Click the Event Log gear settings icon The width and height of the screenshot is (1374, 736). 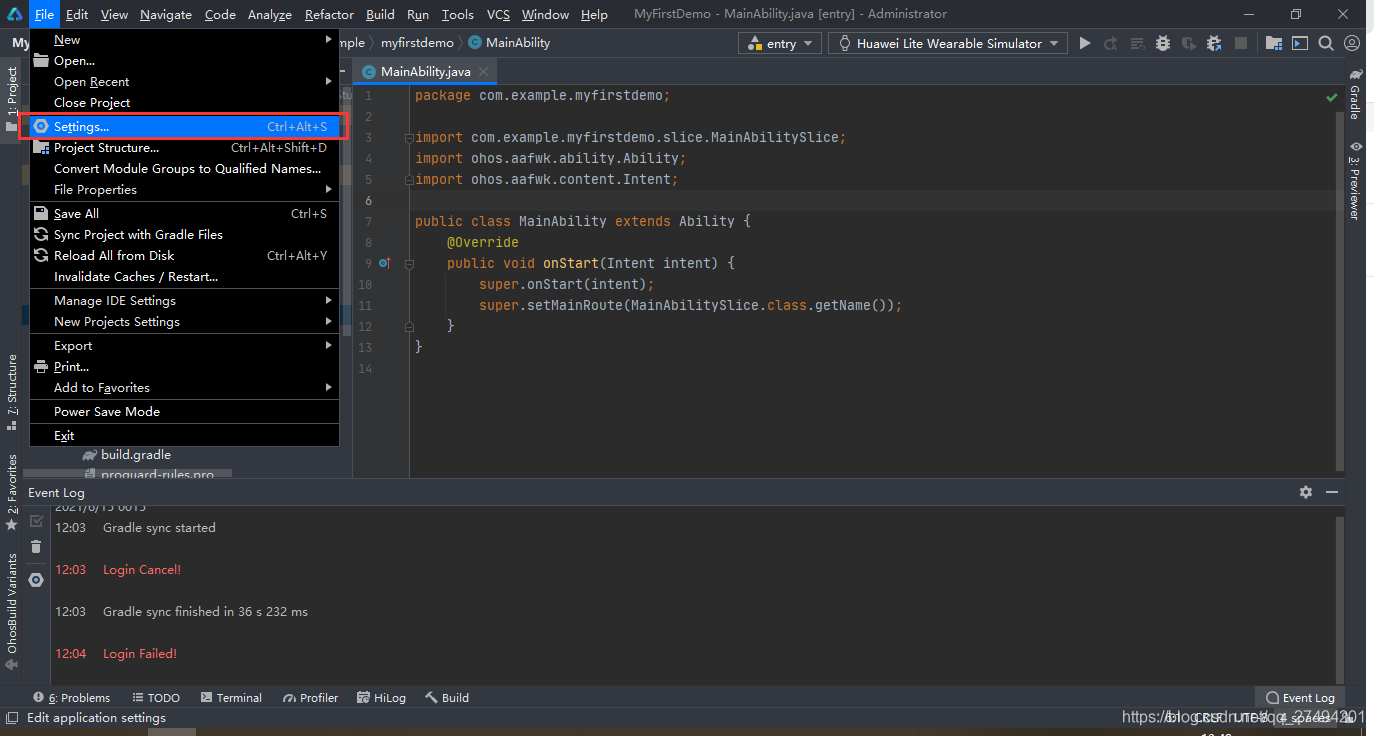[x=1305, y=492]
